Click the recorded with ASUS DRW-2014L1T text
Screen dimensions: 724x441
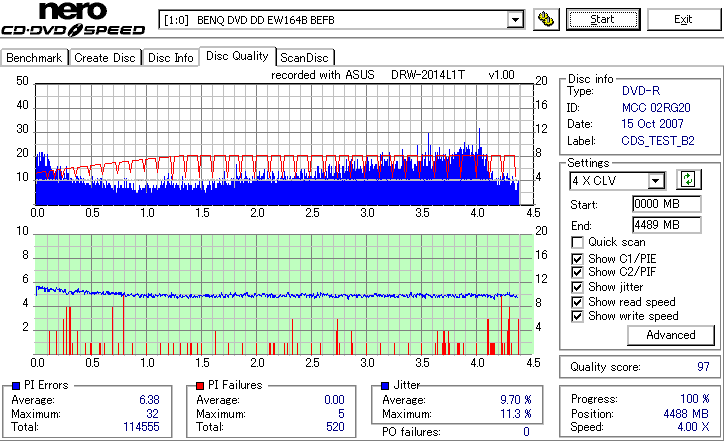pyautogui.click(x=392, y=75)
